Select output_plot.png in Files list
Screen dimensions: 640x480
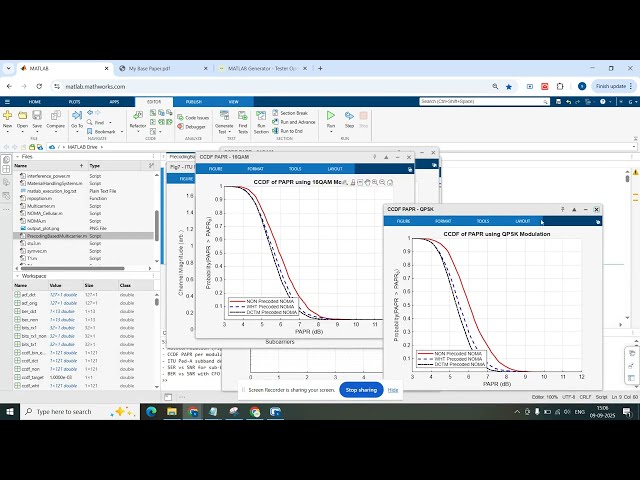84,228
